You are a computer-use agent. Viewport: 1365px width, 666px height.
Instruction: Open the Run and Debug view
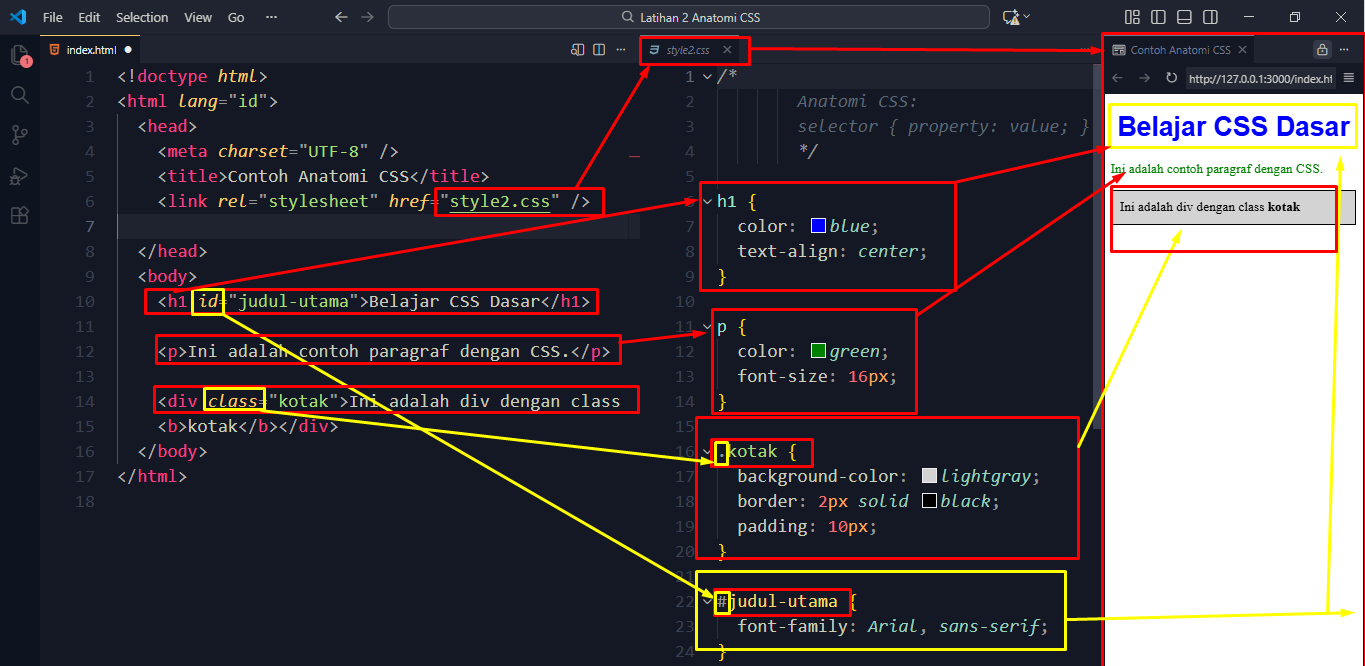click(x=19, y=175)
